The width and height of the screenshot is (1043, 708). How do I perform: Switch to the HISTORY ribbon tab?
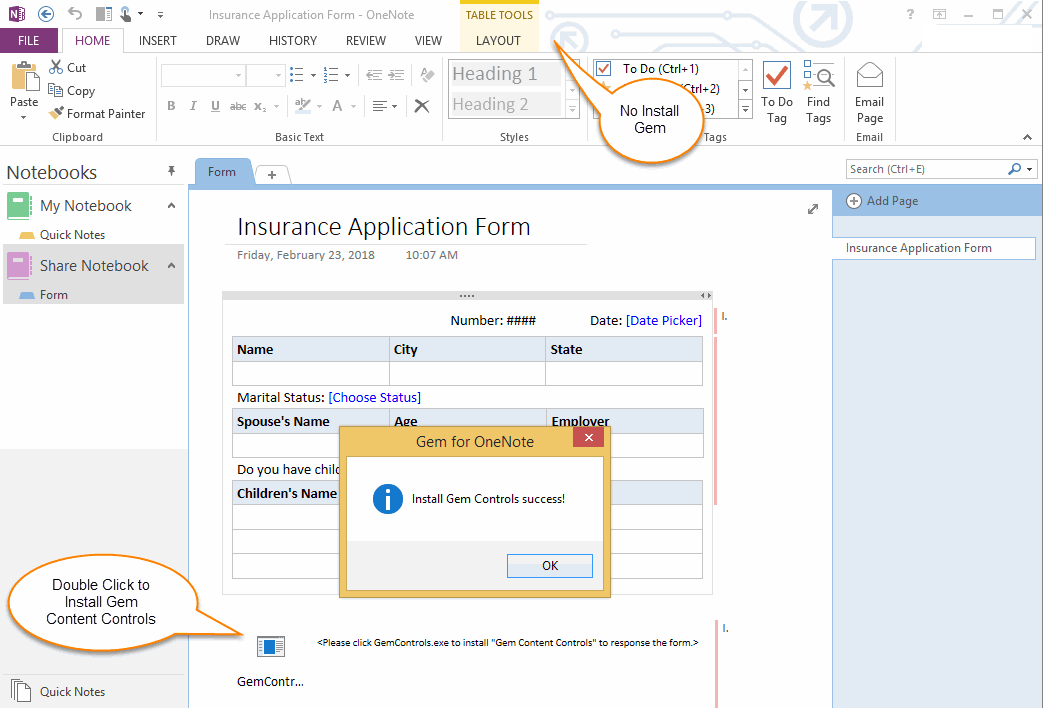[293, 41]
